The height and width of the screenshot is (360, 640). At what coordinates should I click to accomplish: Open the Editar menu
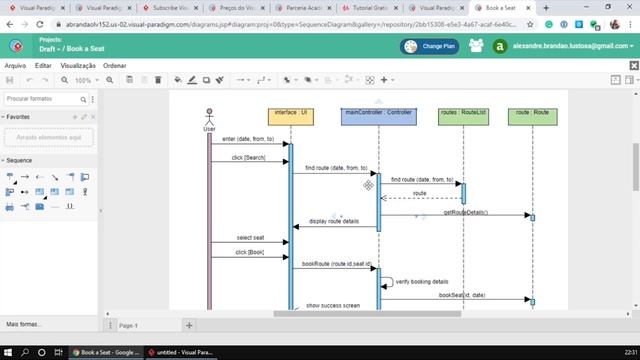(43, 66)
